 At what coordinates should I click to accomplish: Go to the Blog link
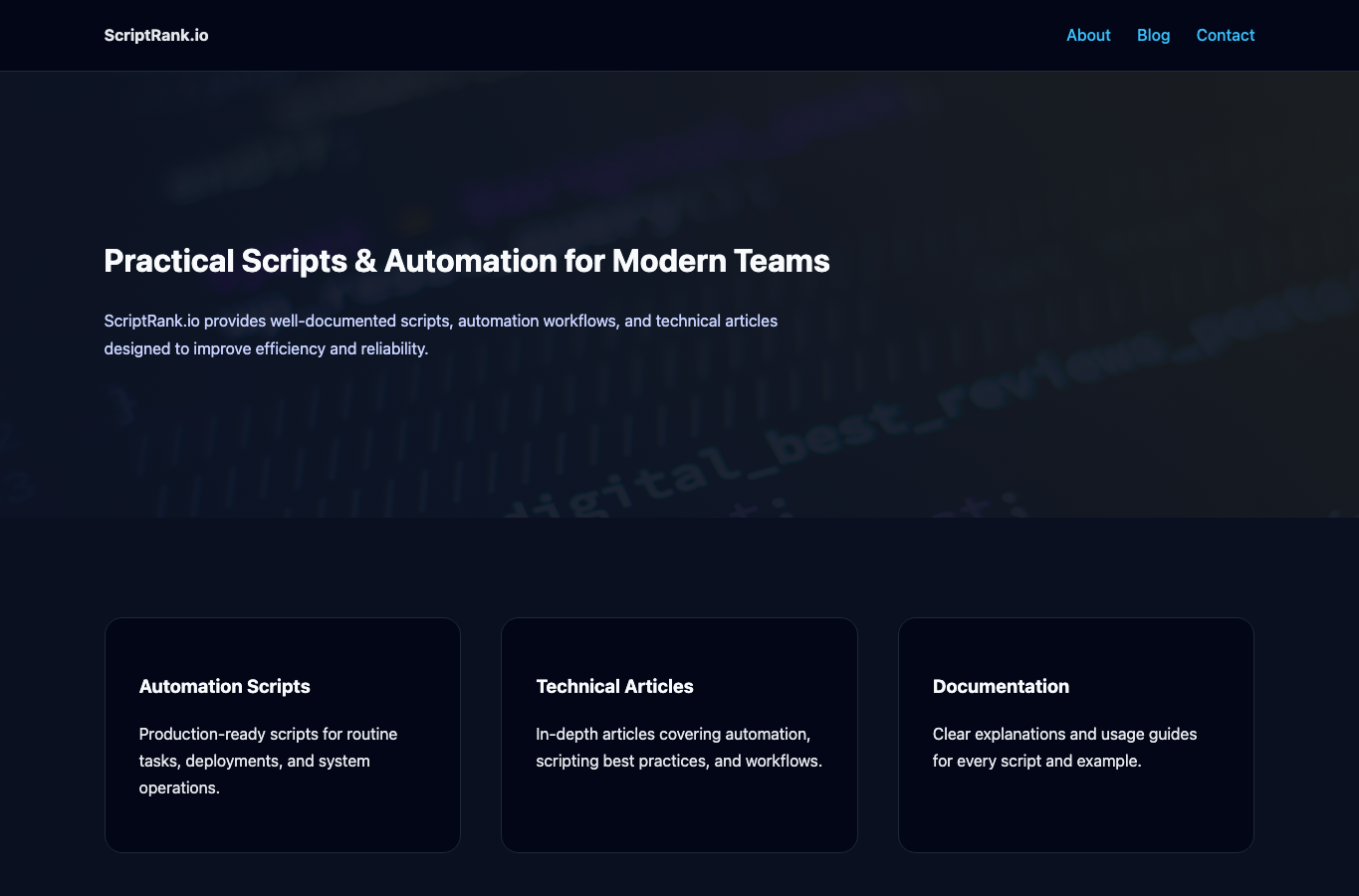pos(1153,35)
